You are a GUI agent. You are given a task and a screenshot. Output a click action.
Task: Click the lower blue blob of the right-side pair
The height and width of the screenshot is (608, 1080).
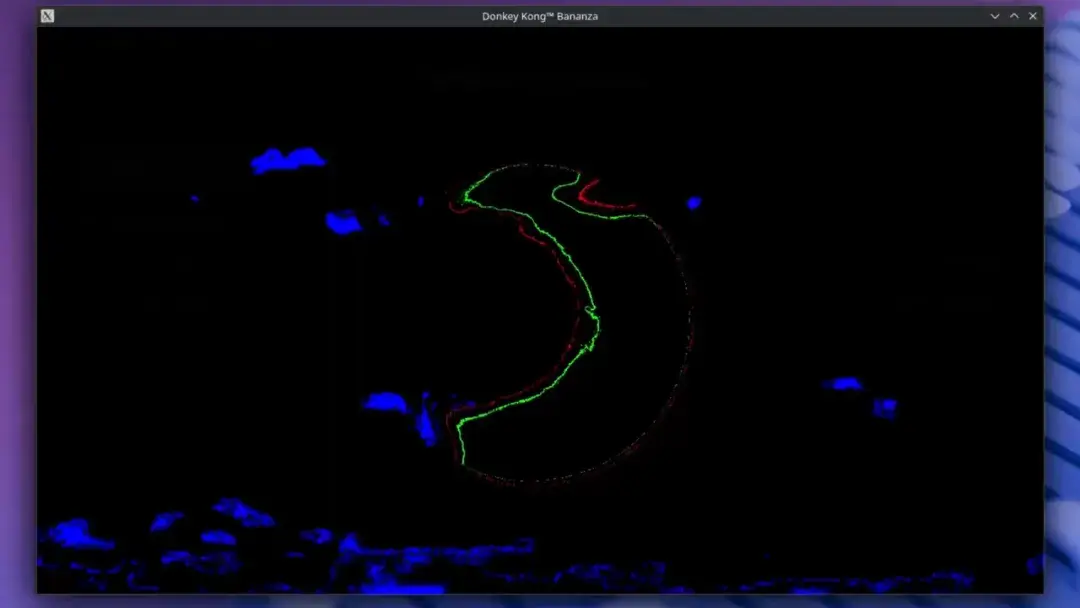point(884,407)
